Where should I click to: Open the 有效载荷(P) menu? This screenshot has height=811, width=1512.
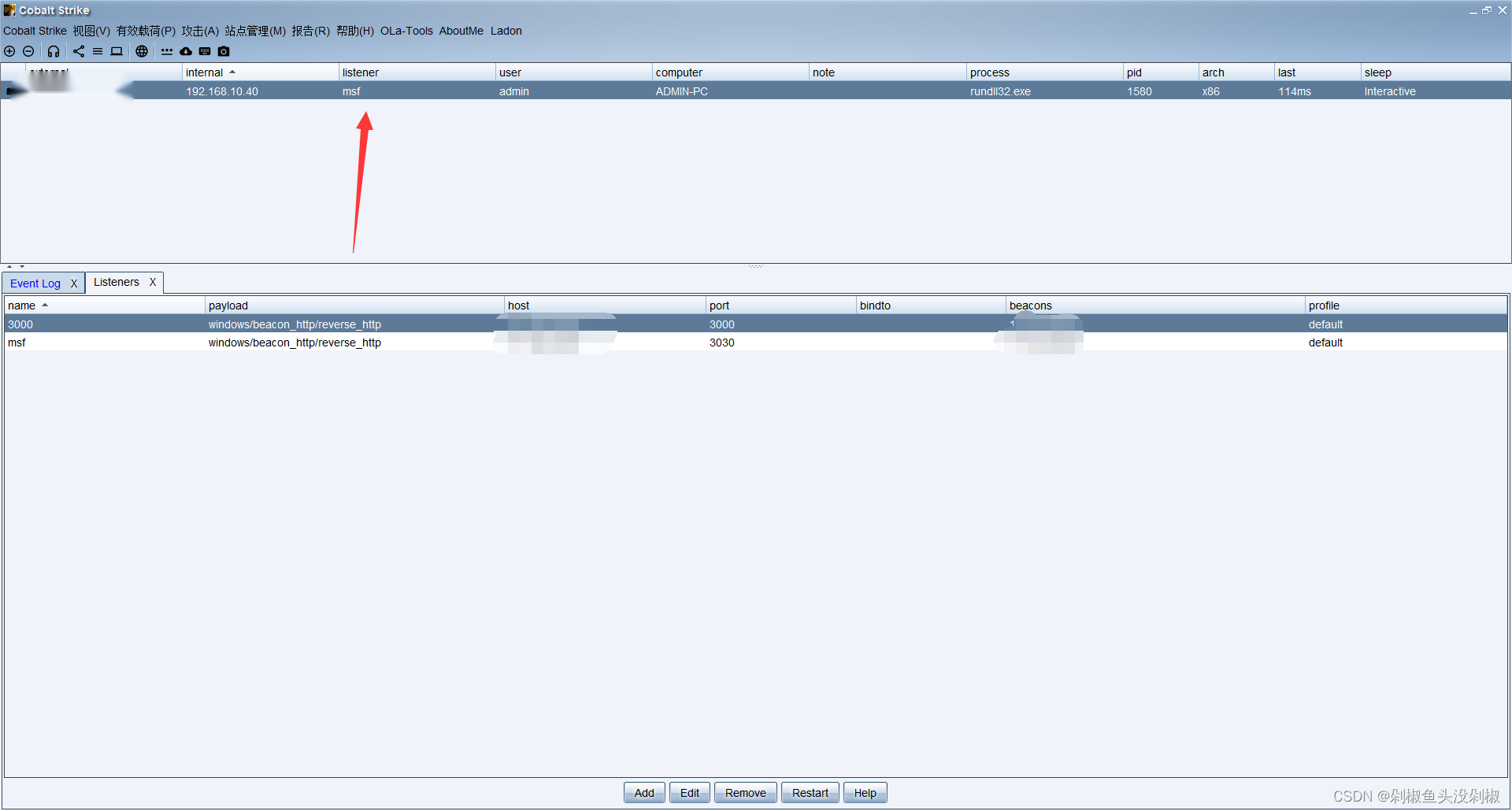pyautogui.click(x=146, y=31)
